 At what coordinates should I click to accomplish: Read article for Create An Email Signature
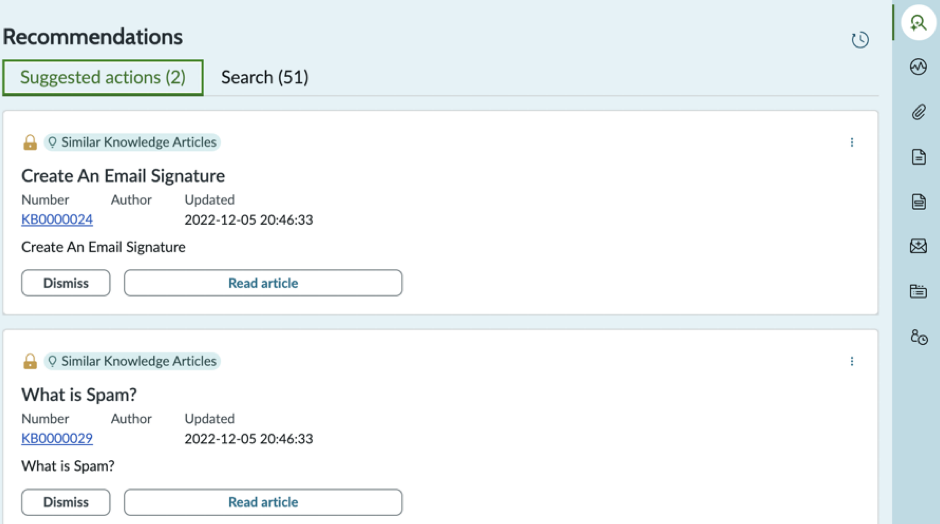263,283
